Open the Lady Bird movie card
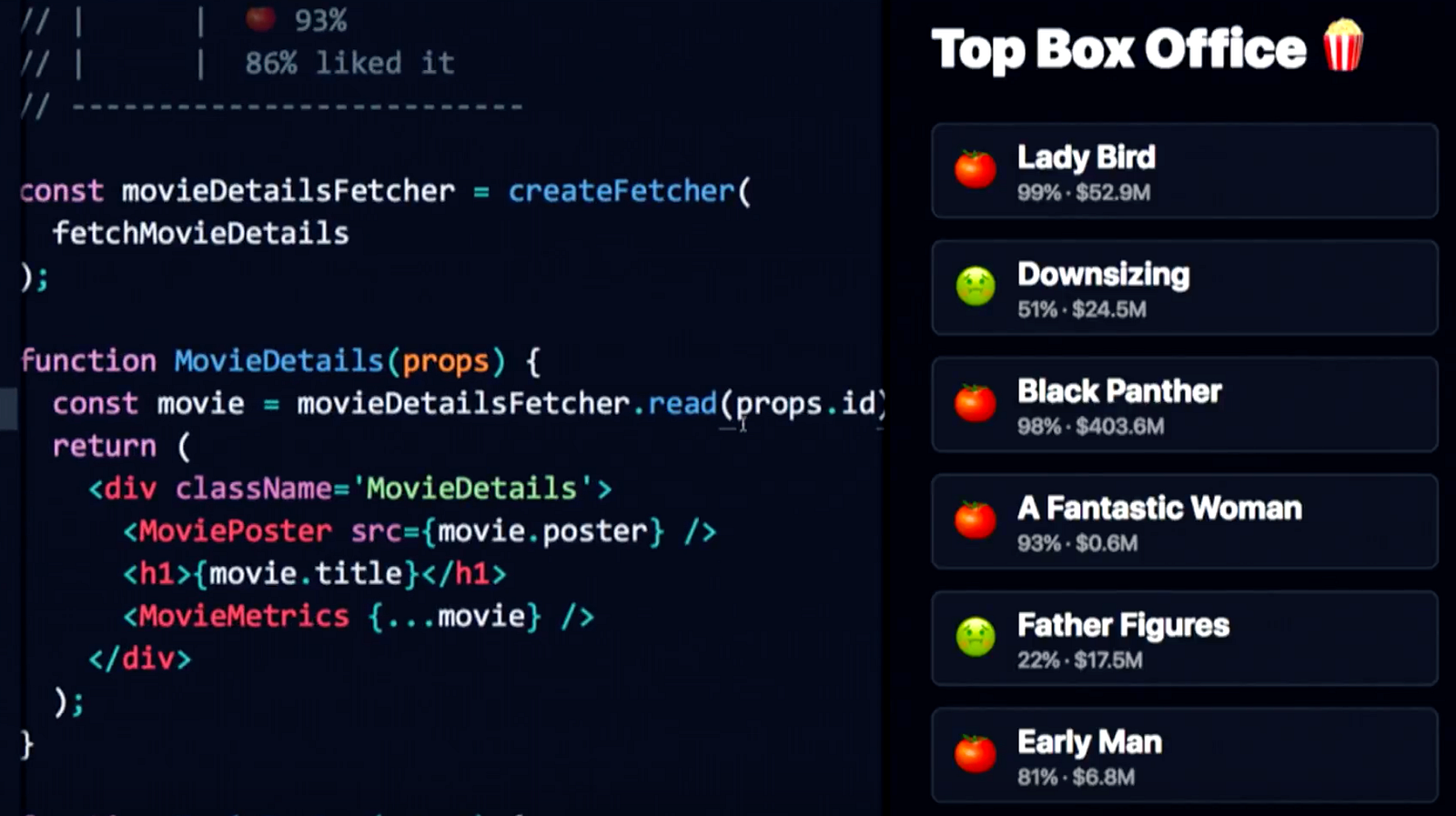 [x=1184, y=171]
